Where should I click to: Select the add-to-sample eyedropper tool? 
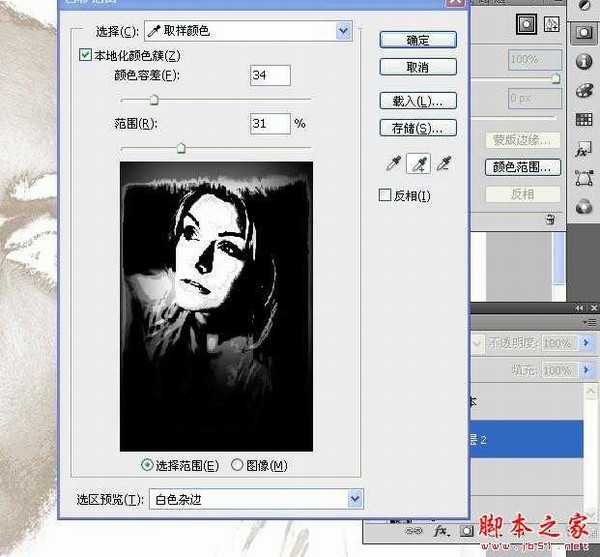(419, 164)
